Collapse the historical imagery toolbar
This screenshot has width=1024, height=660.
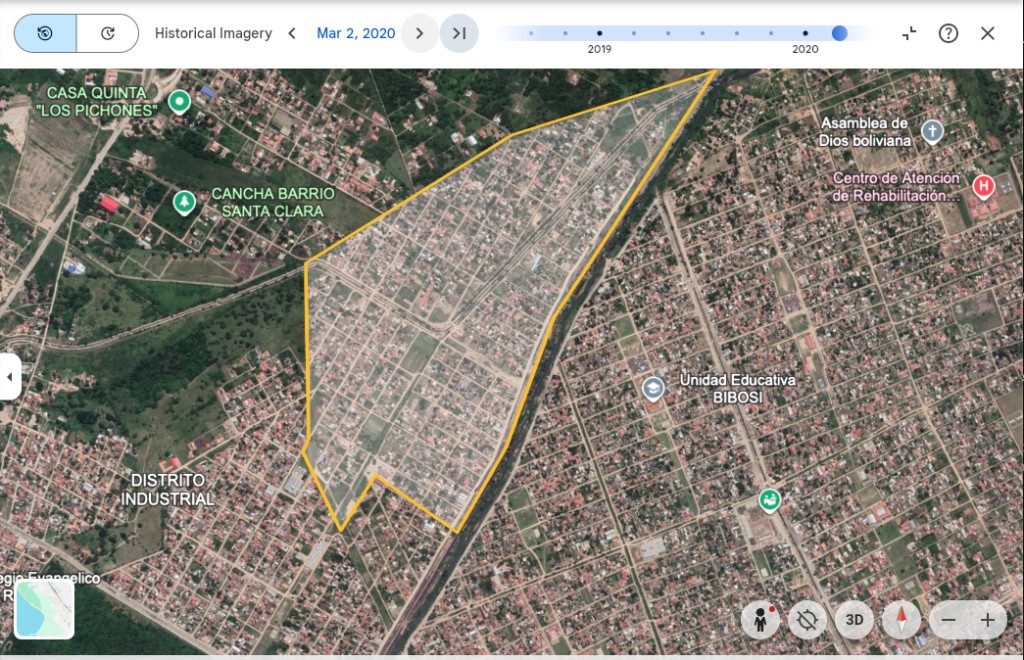[909, 33]
